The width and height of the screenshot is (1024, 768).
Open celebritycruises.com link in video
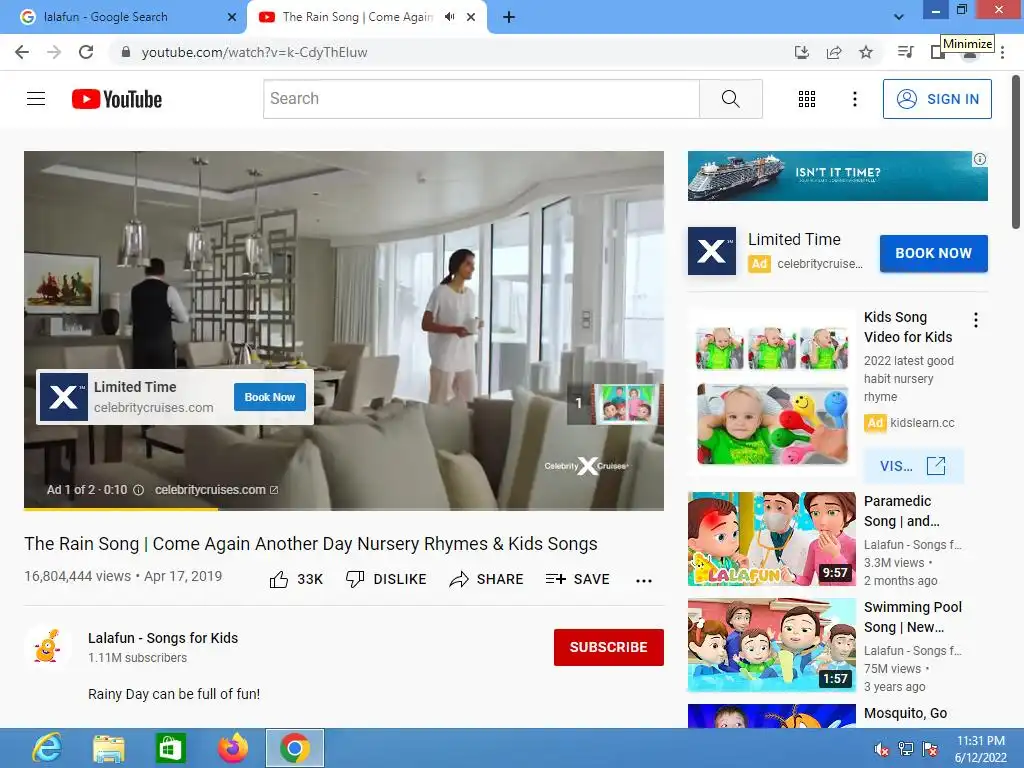point(216,490)
